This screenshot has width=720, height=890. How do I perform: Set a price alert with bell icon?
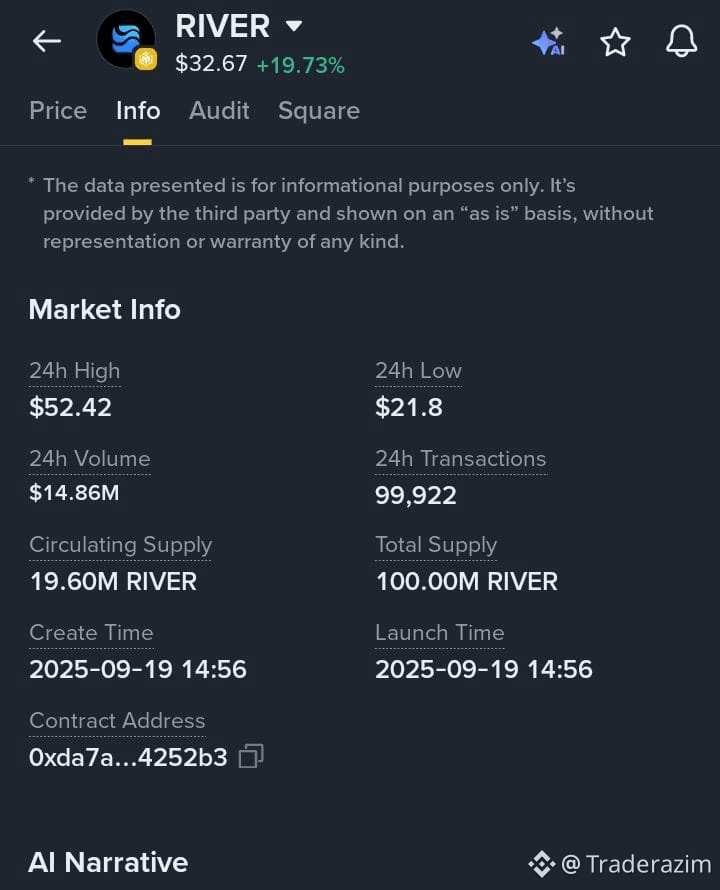pos(681,41)
